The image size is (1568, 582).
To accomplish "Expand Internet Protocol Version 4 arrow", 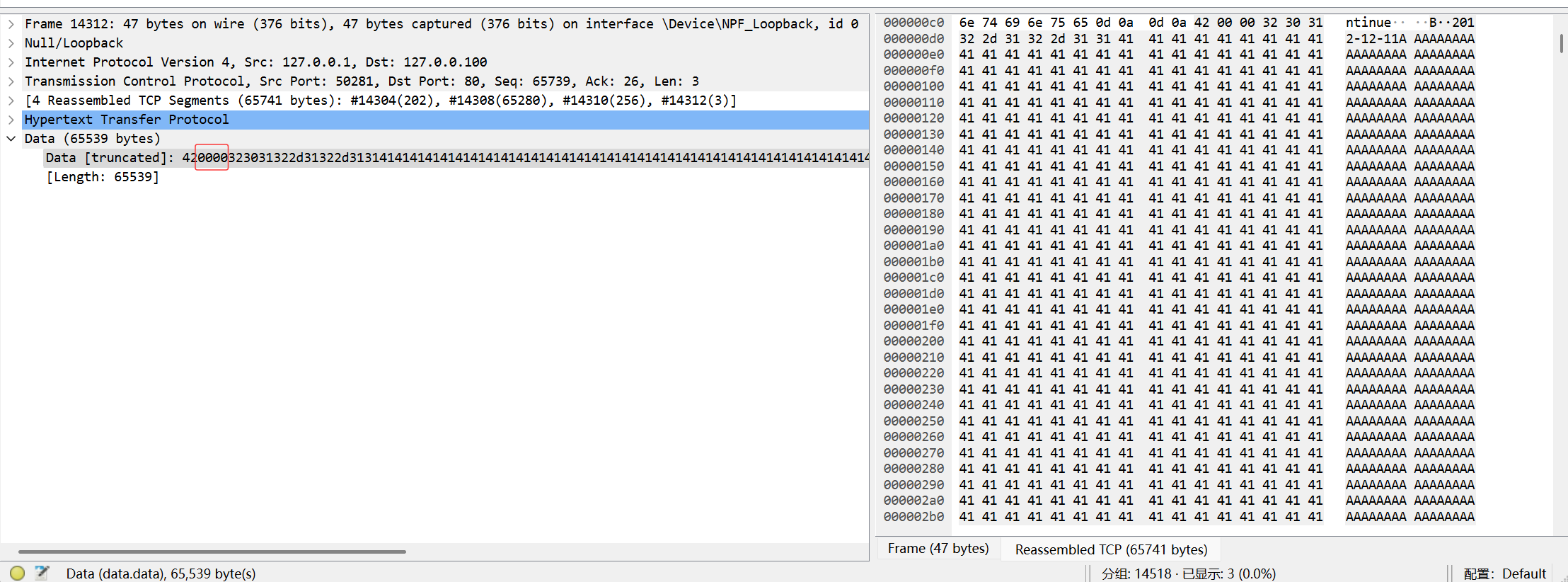I will click(x=11, y=62).
